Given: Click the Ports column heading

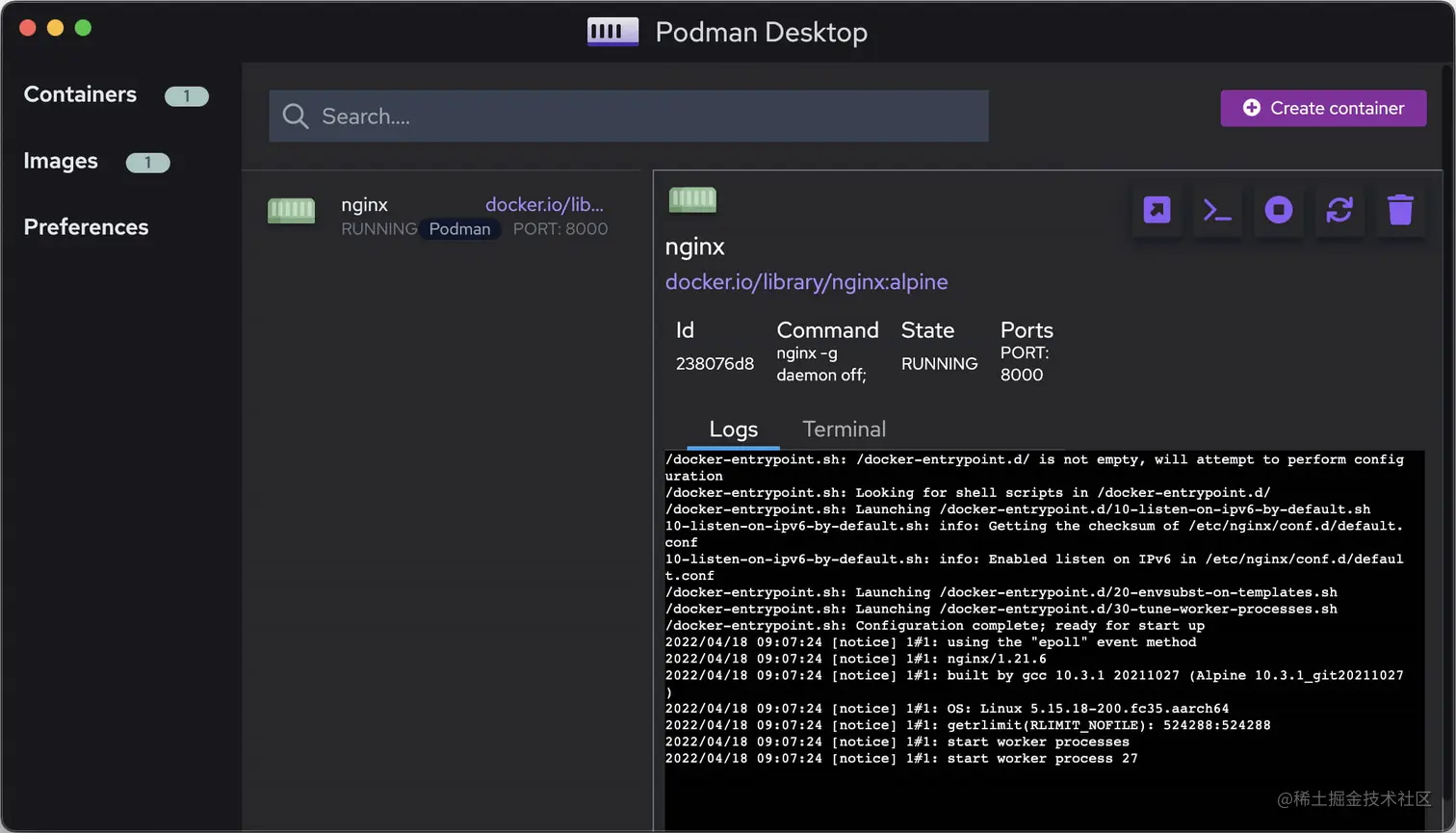Looking at the screenshot, I should (1027, 330).
